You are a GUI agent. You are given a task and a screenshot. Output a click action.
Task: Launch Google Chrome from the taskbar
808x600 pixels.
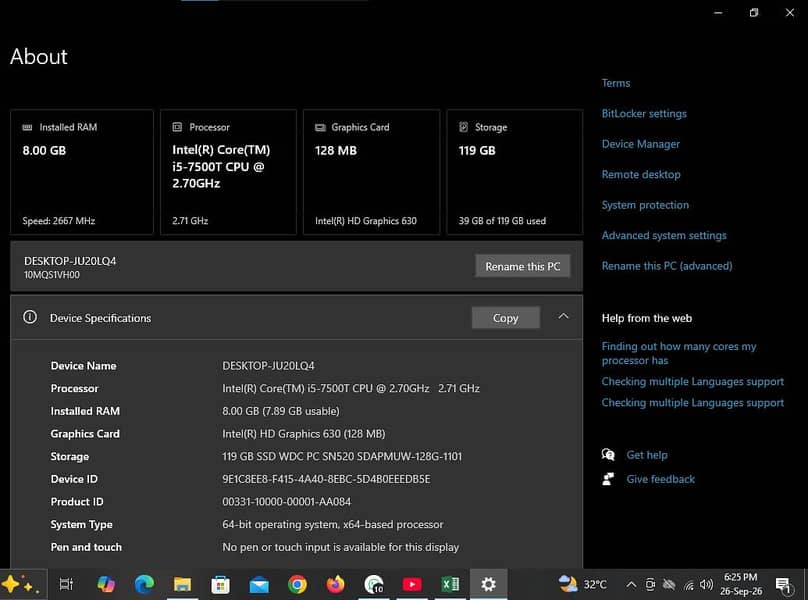(297, 584)
